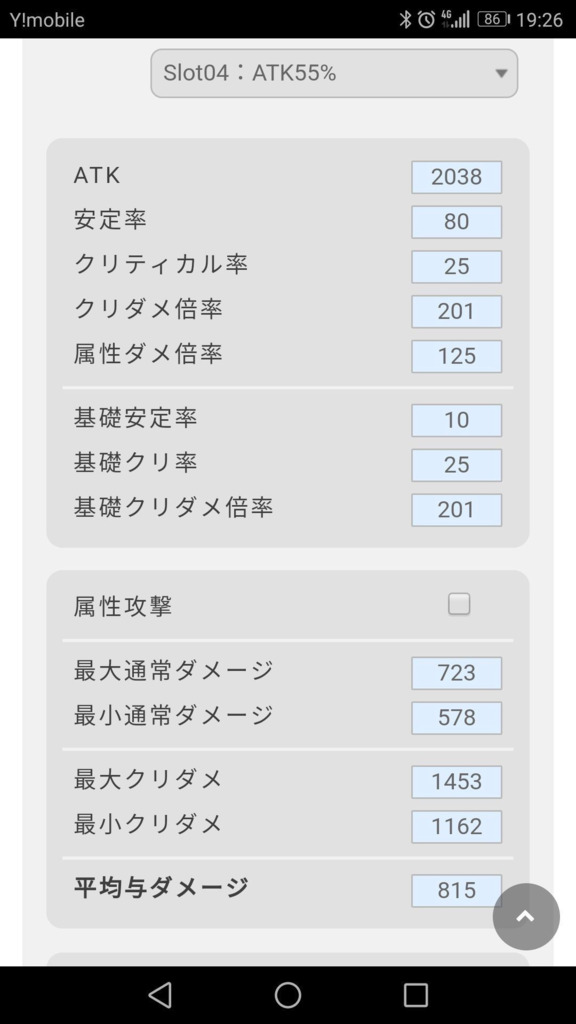576x1024 pixels.
Task: Tap the 4G signal strength icon
Action: click(455, 20)
